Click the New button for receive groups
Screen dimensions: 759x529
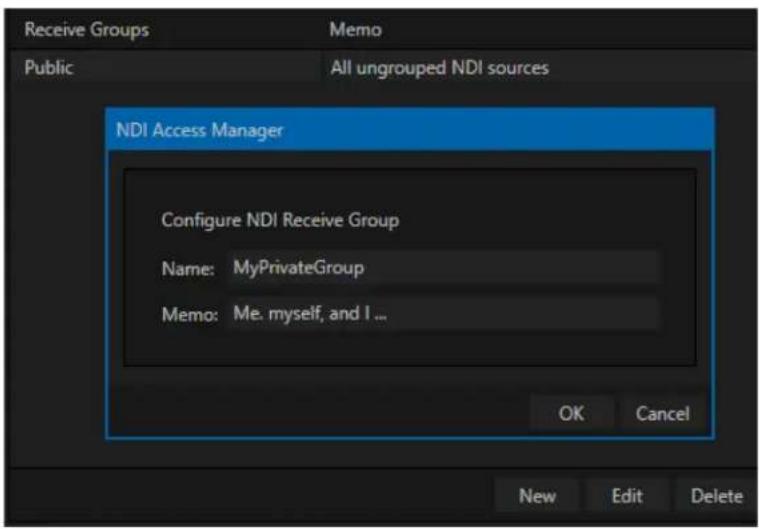tap(537, 496)
